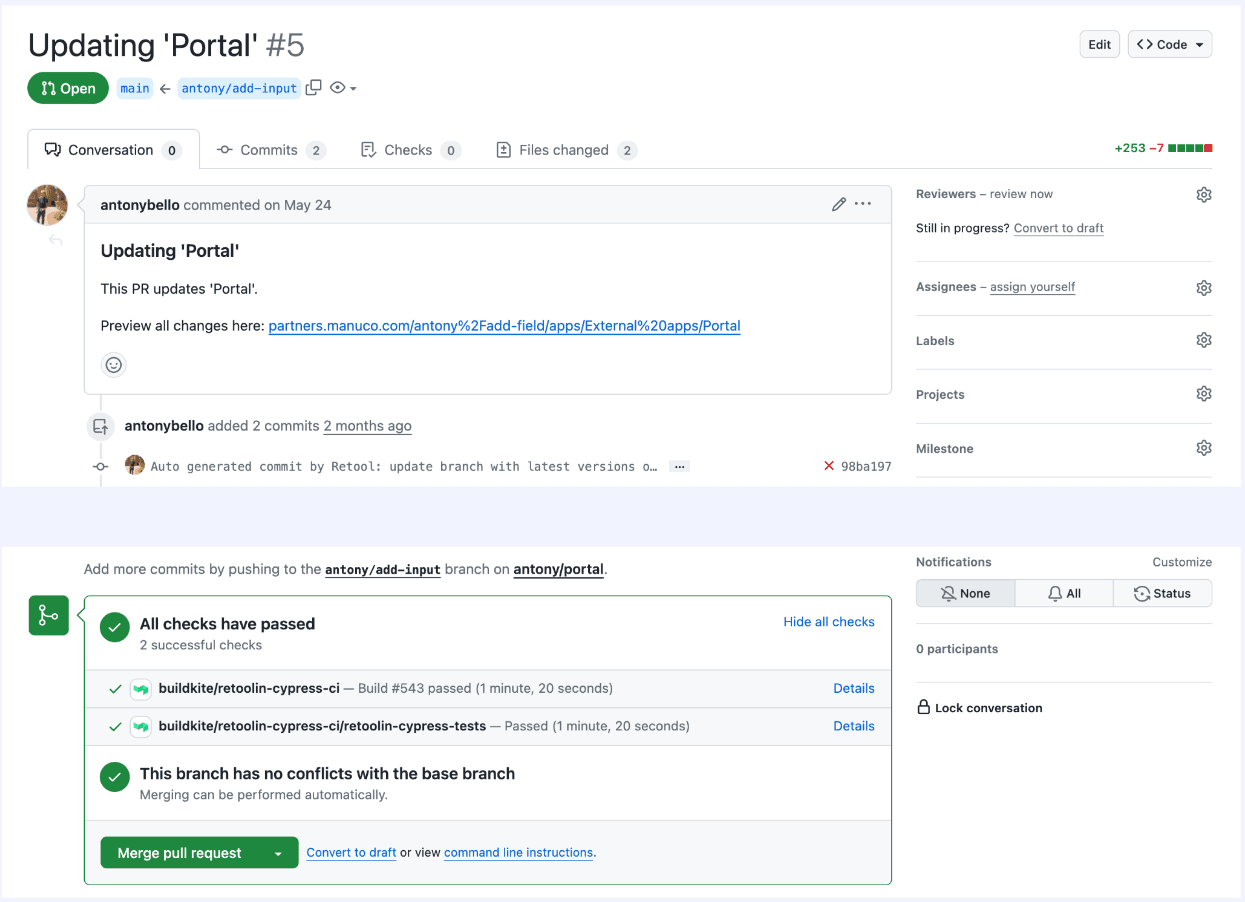Viewport: 1245px width, 902px height.
Task: Open antonybello's profile avatar
Action: pyautogui.click(x=47, y=204)
